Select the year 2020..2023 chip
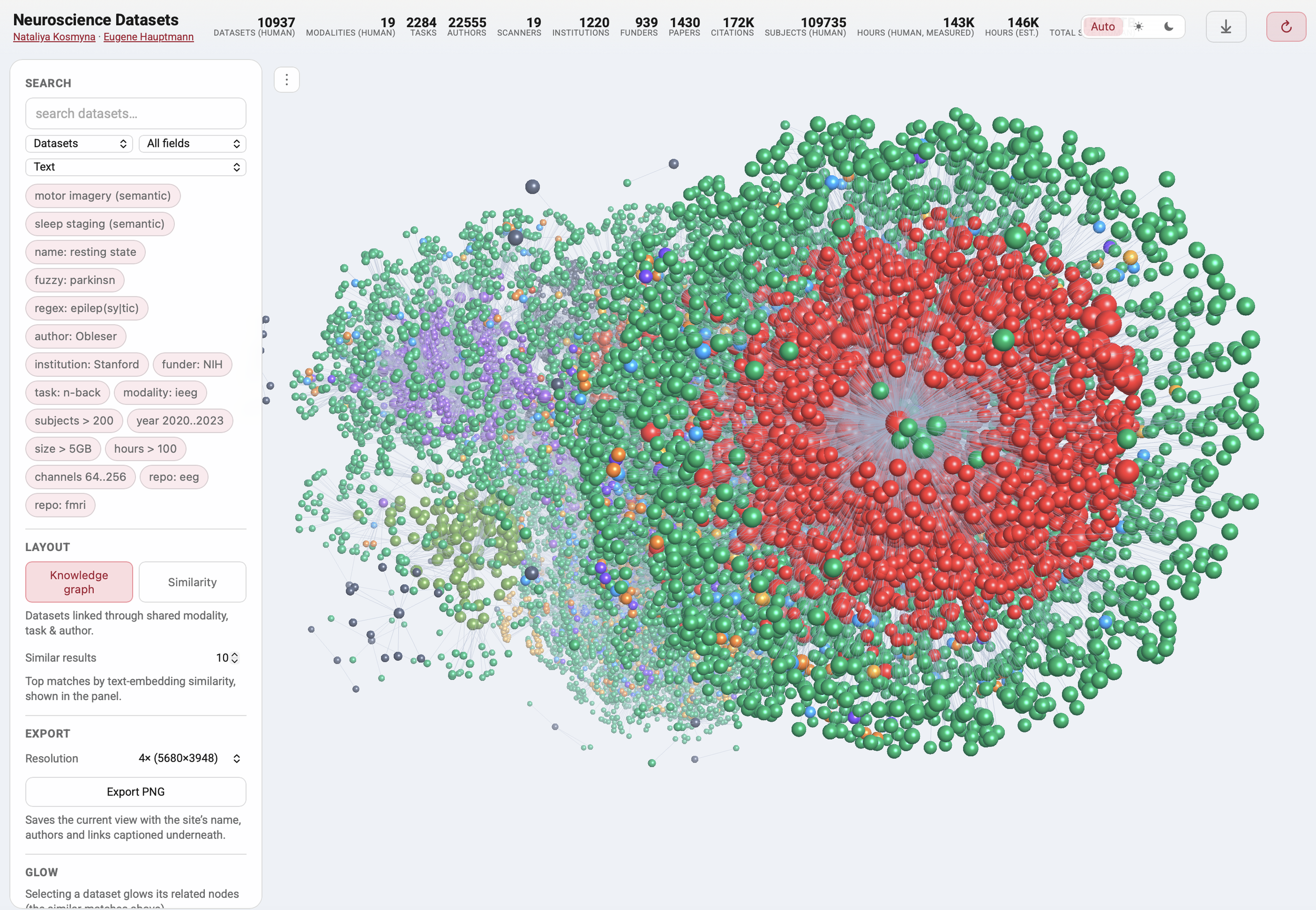1316x910 pixels. tap(180, 421)
